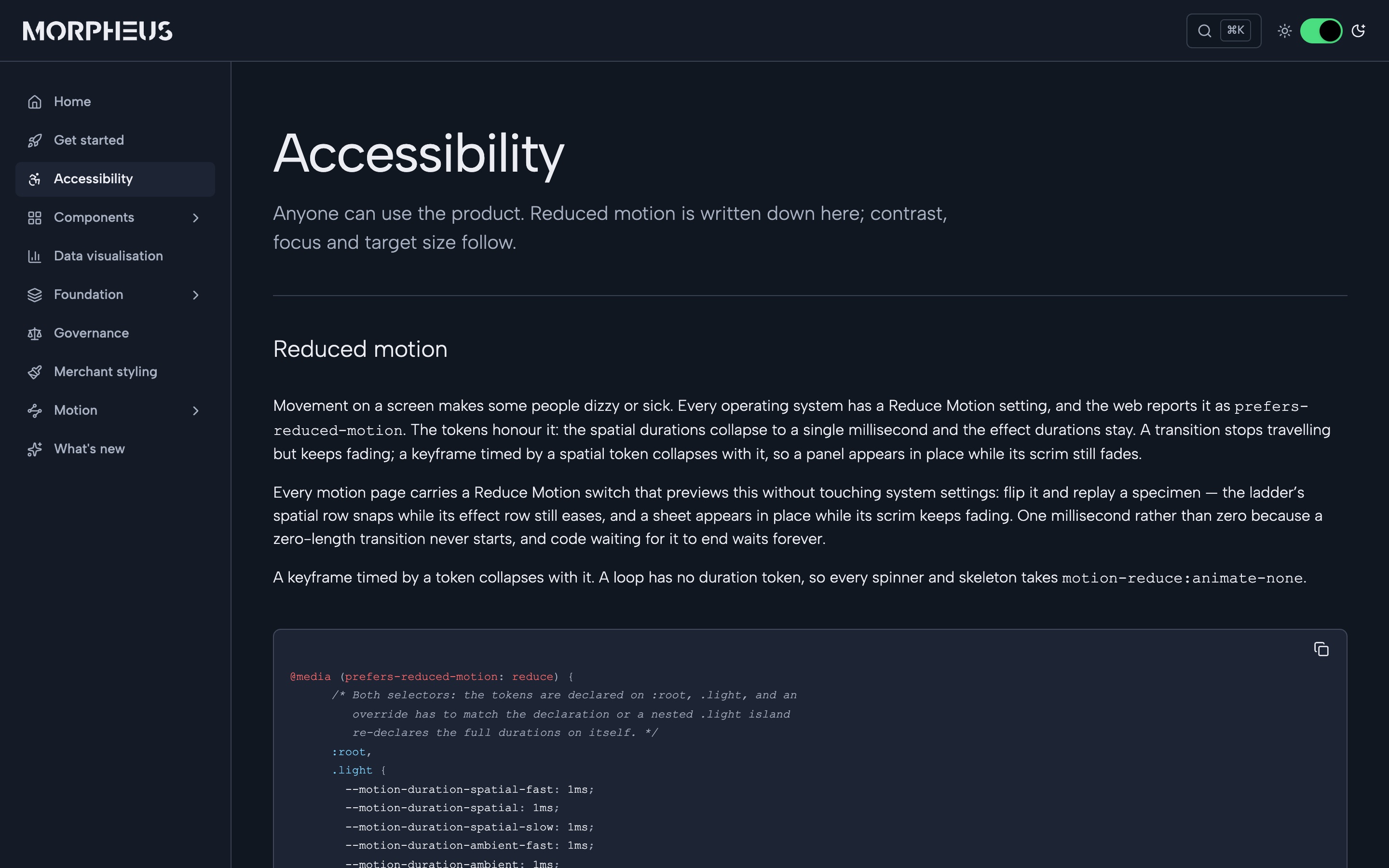The image size is (1389, 868).
Task: Click the What's new sparkles icon
Action: pyautogui.click(x=34, y=449)
